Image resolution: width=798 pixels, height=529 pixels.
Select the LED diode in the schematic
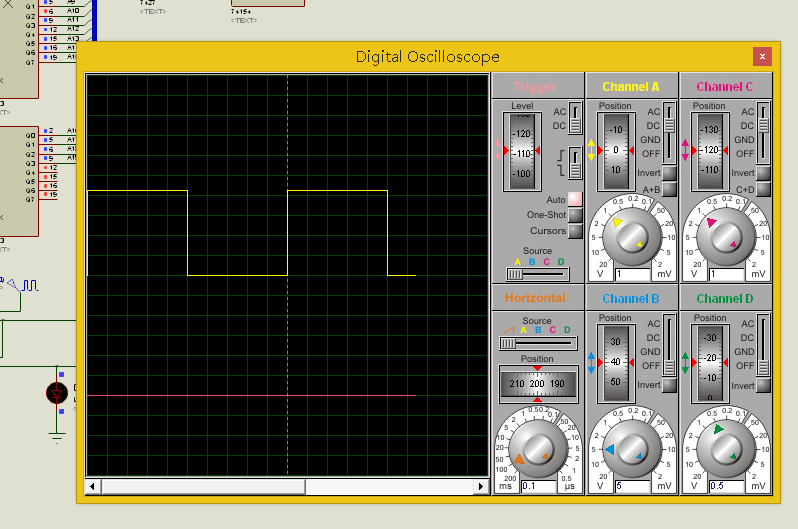(x=57, y=393)
